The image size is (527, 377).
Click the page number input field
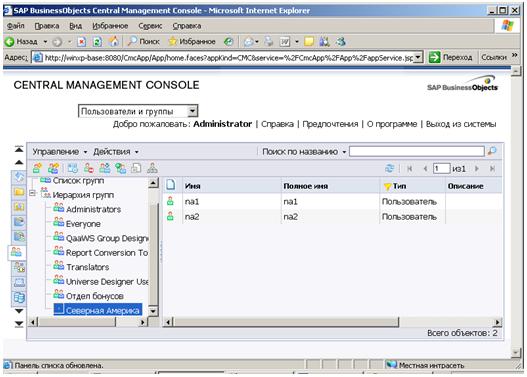pyautogui.click(x=441, y=168)
